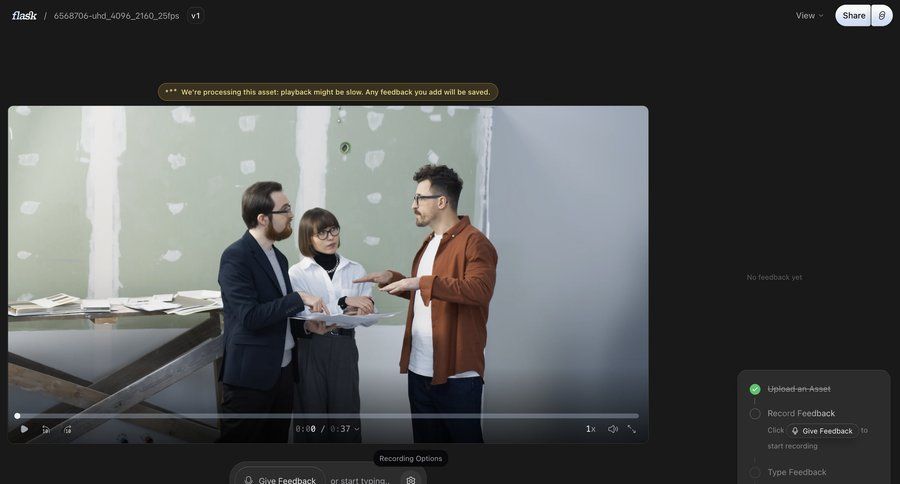This screenshot has width=900, height=484.
Task: Click the playhead handle at the timeline start
Action: pos(17,416)
